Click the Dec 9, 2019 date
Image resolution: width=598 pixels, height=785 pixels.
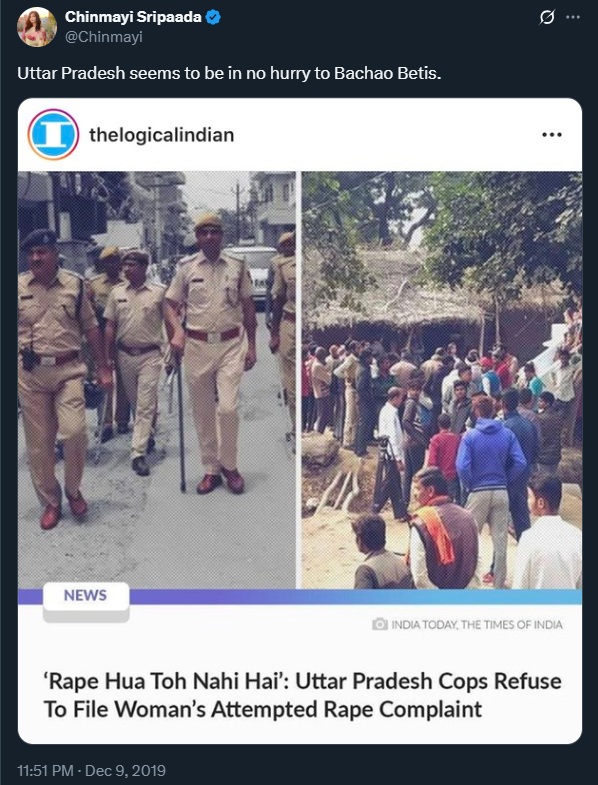pos(125,770)
